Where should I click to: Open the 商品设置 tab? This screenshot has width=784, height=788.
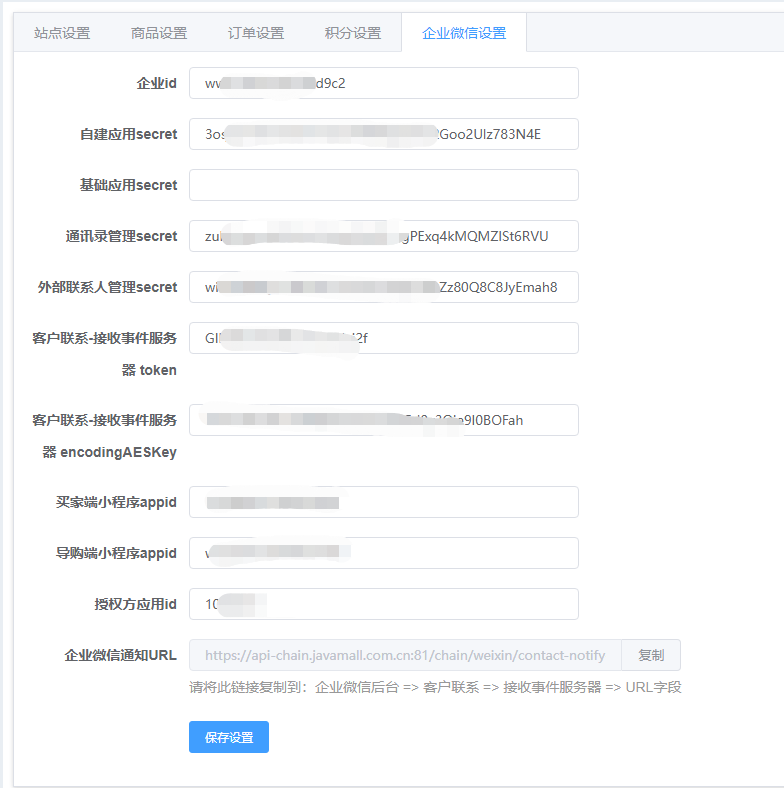159,33
